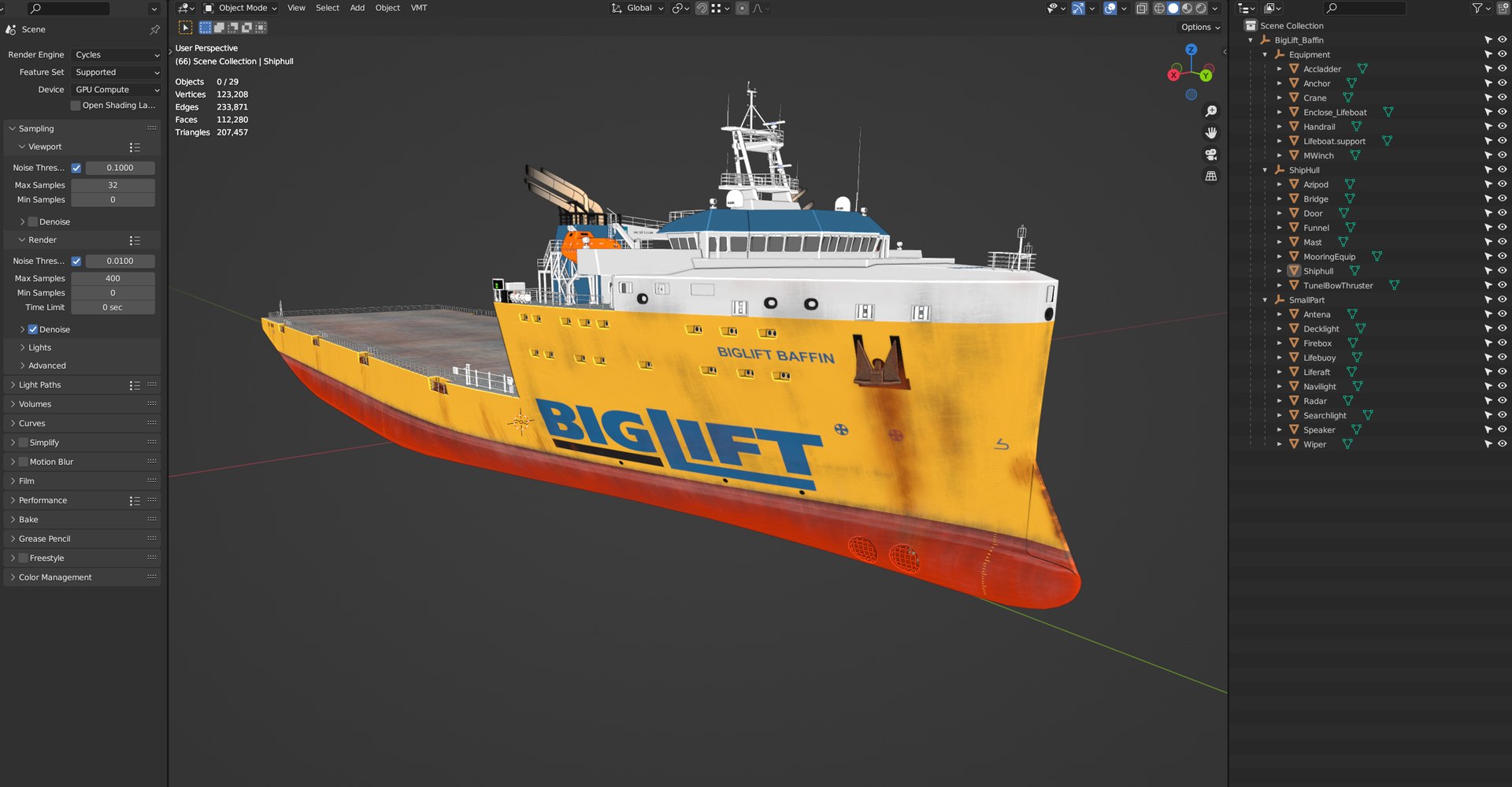Expand the Bridge object in outliner
1512x787 pixels.
tap(1280, 199)
